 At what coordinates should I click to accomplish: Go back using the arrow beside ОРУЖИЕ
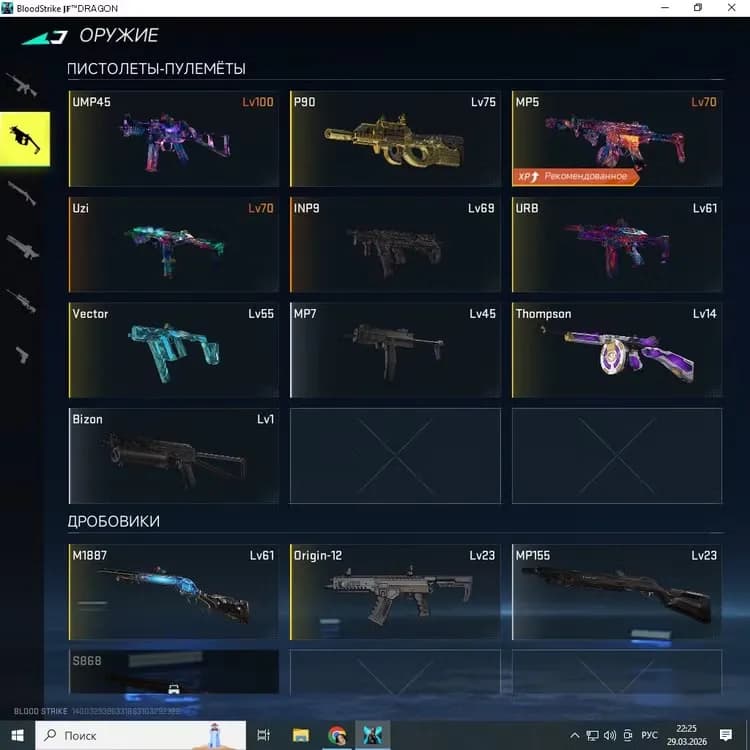pos(44,37)
